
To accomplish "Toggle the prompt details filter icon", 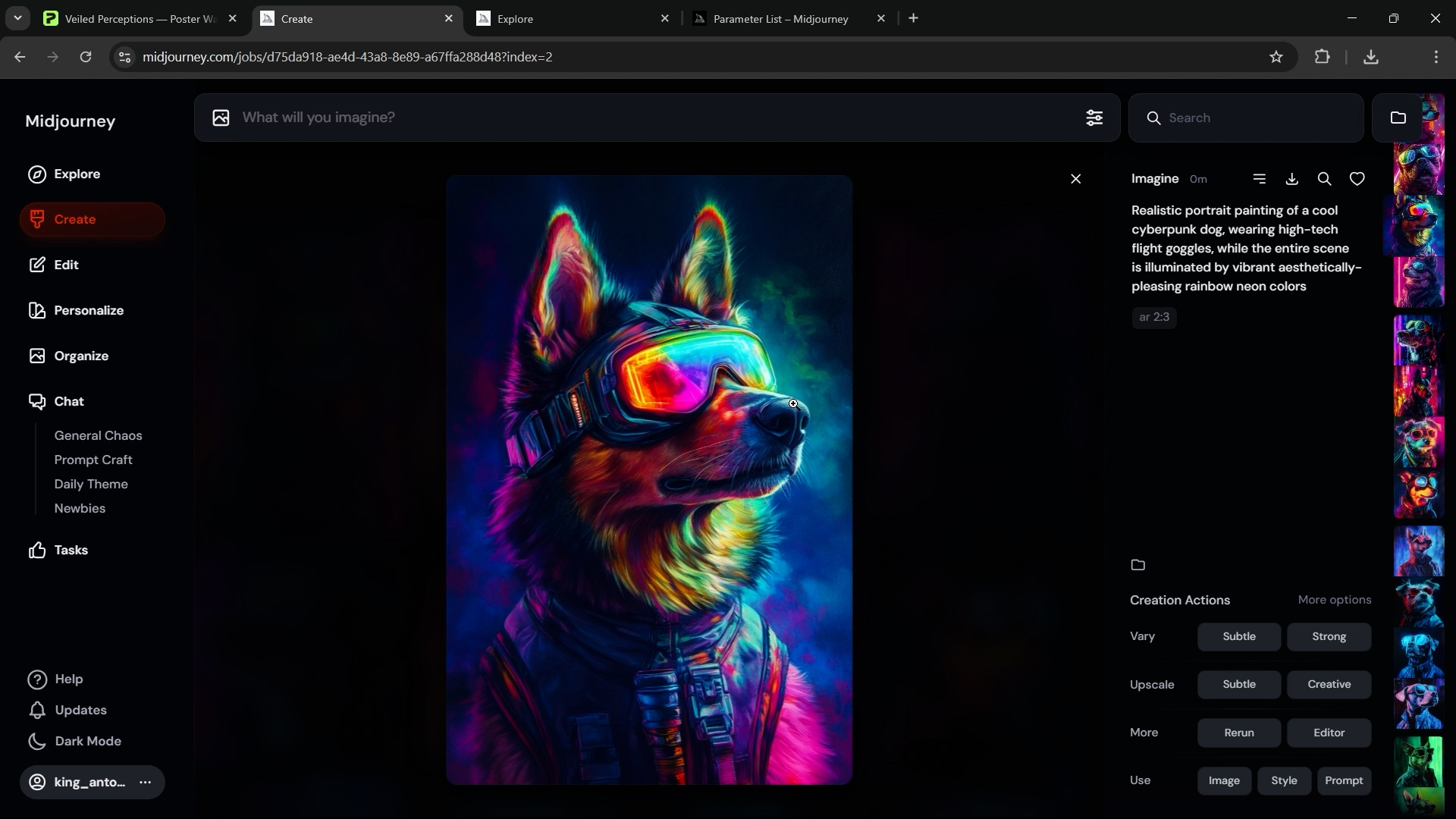I will click(1260, 178).
